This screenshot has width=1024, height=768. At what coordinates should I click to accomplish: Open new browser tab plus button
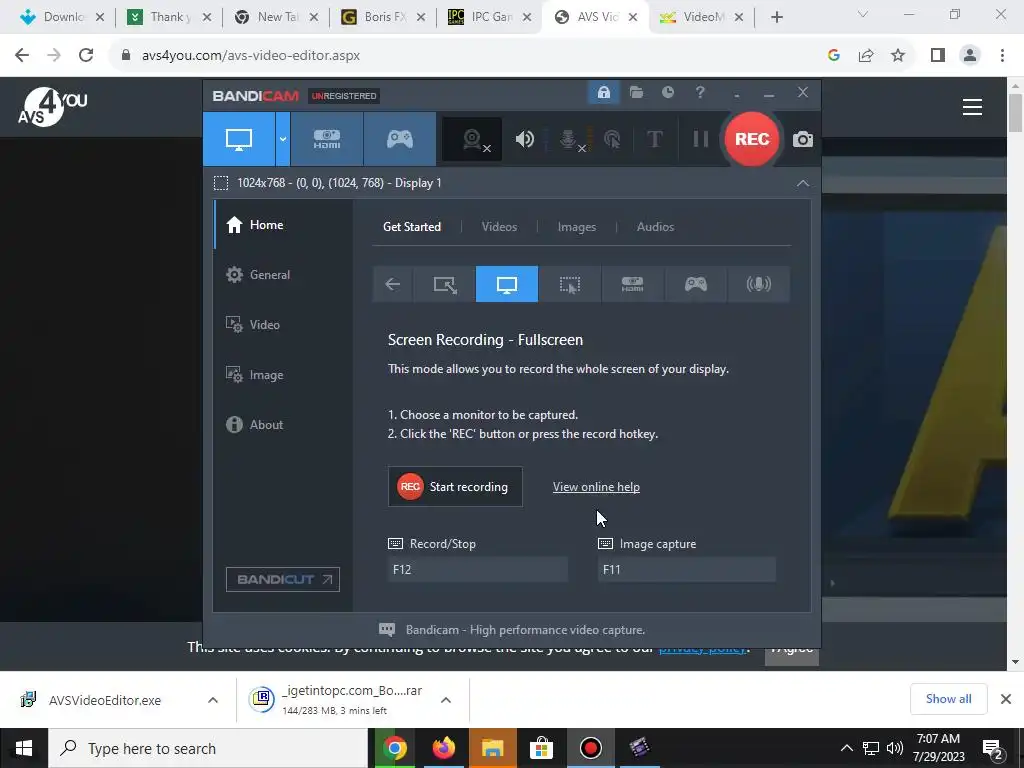pyautogui.click(x=776, y=18)
